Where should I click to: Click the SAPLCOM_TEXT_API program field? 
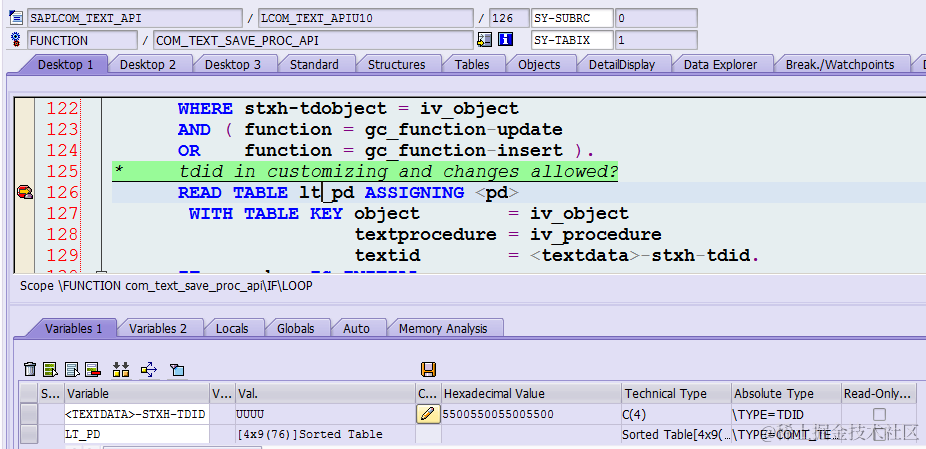(135, 18)
